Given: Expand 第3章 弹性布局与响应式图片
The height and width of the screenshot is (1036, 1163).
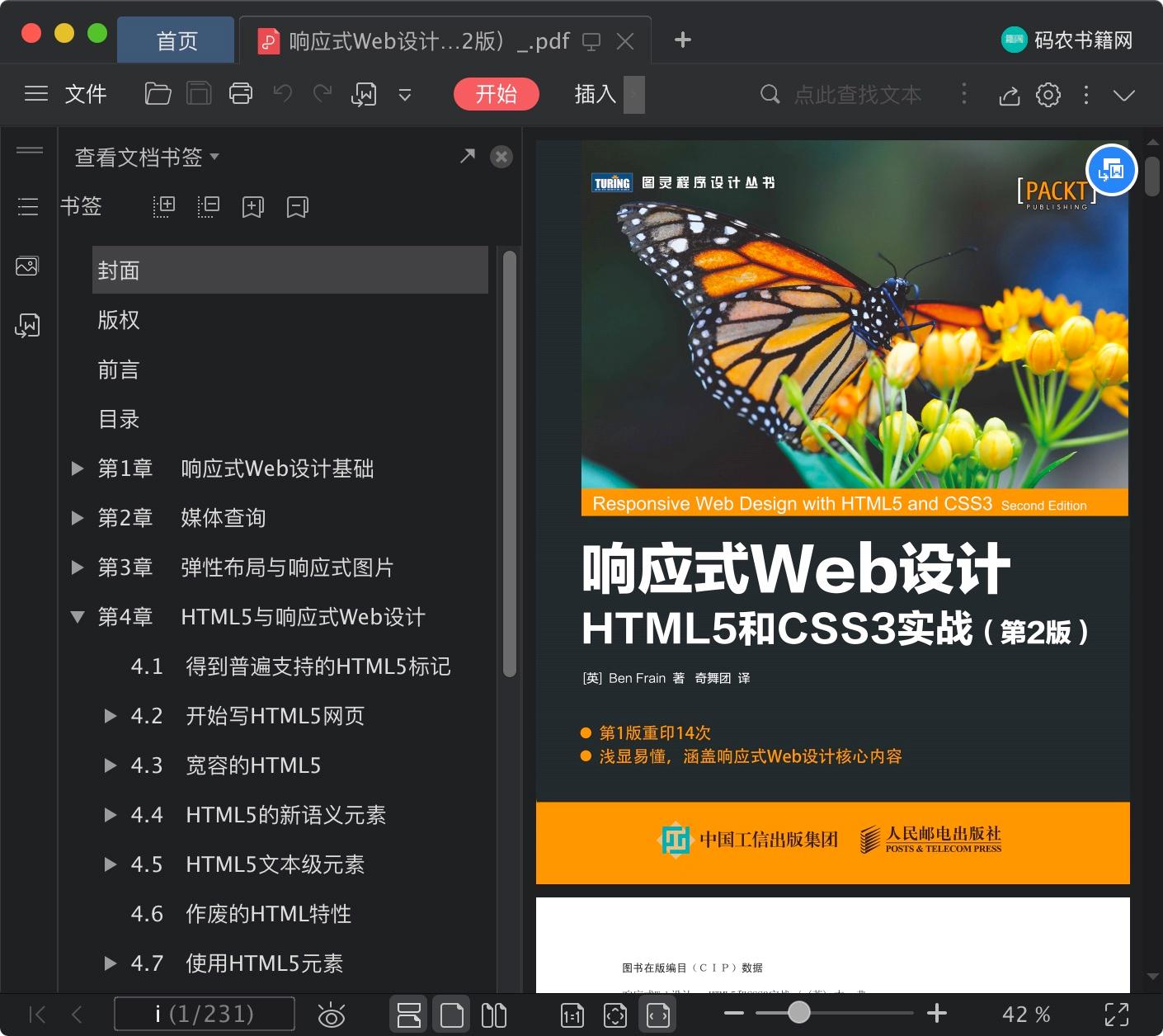Looking at the screenshot, I should pos(78,567).
